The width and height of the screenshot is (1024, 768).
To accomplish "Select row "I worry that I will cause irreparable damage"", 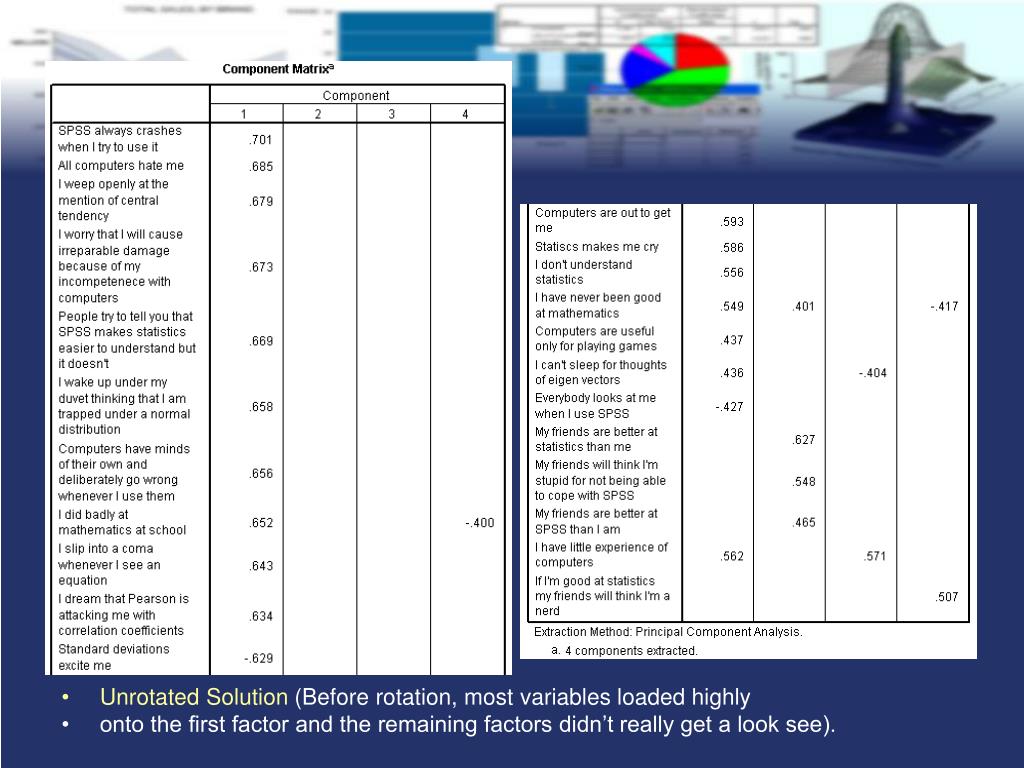I will click(121, 266).
